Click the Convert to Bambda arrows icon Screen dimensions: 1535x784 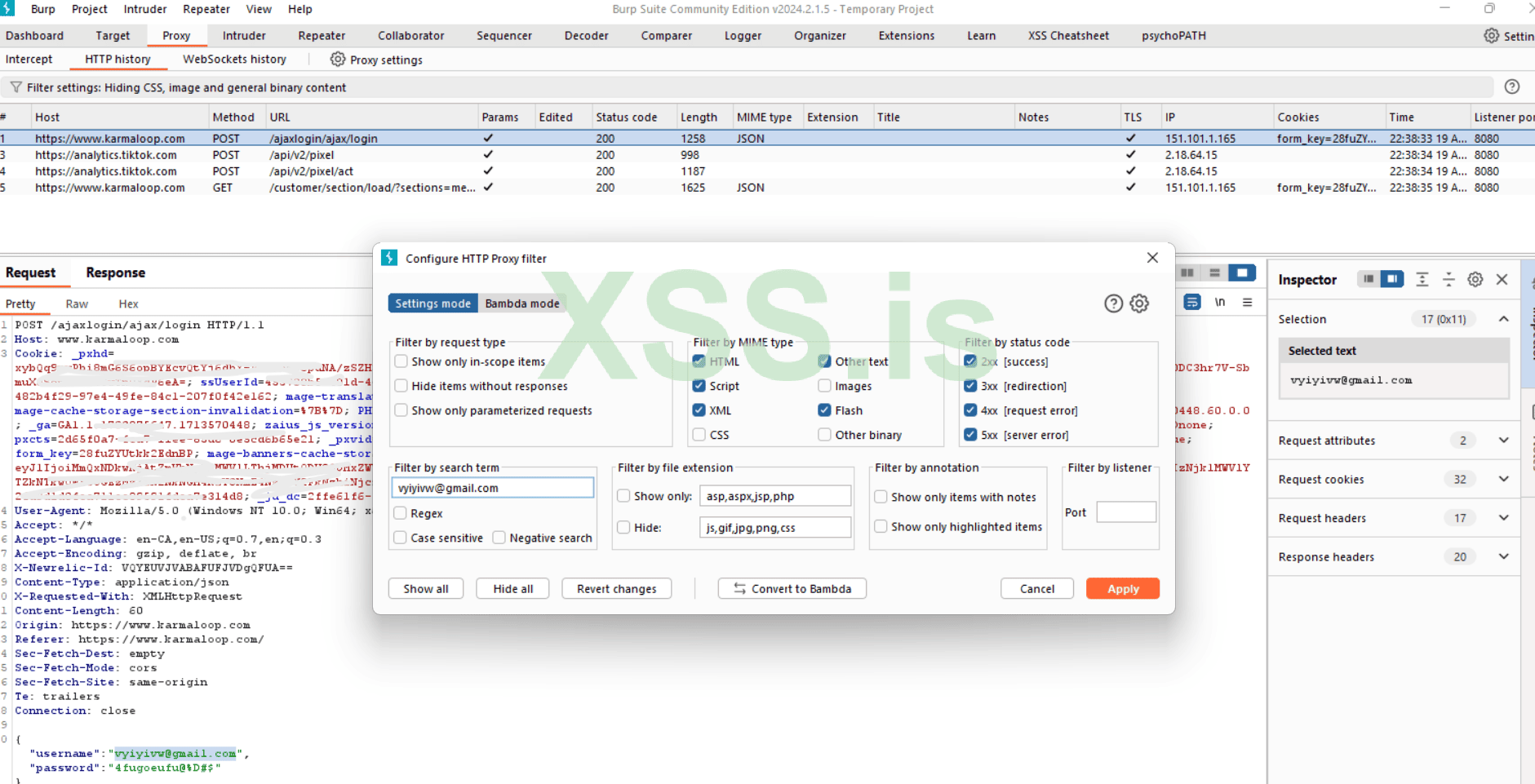pos(739,588)
